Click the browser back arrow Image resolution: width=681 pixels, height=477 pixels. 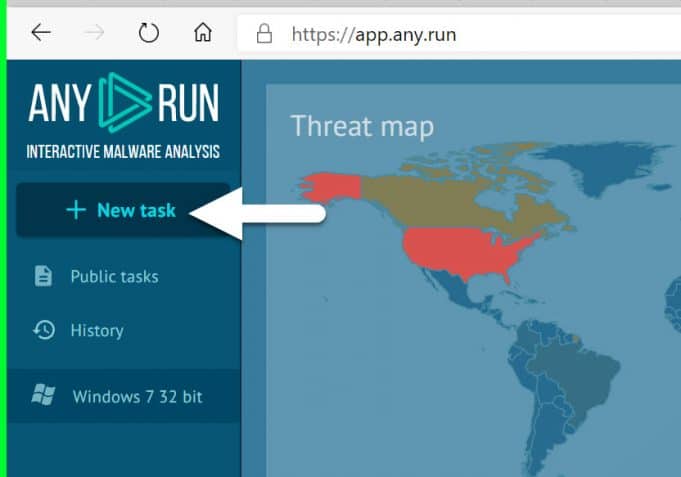tap(41, 33)
